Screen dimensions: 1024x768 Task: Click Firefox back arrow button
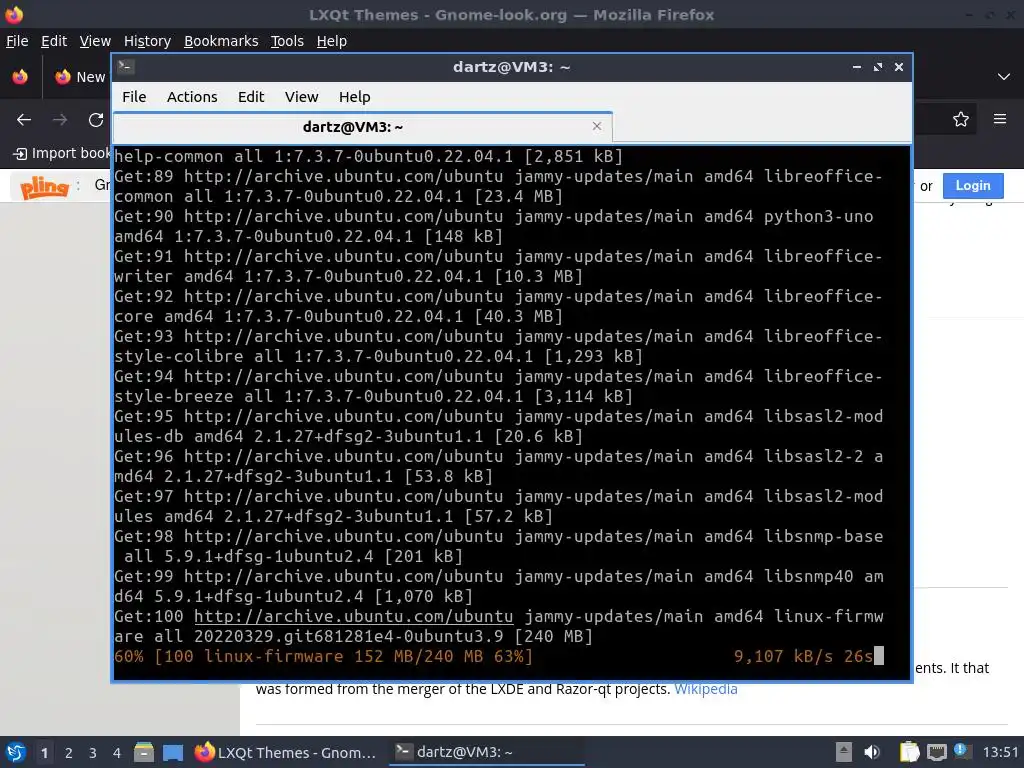pos(24,120)
